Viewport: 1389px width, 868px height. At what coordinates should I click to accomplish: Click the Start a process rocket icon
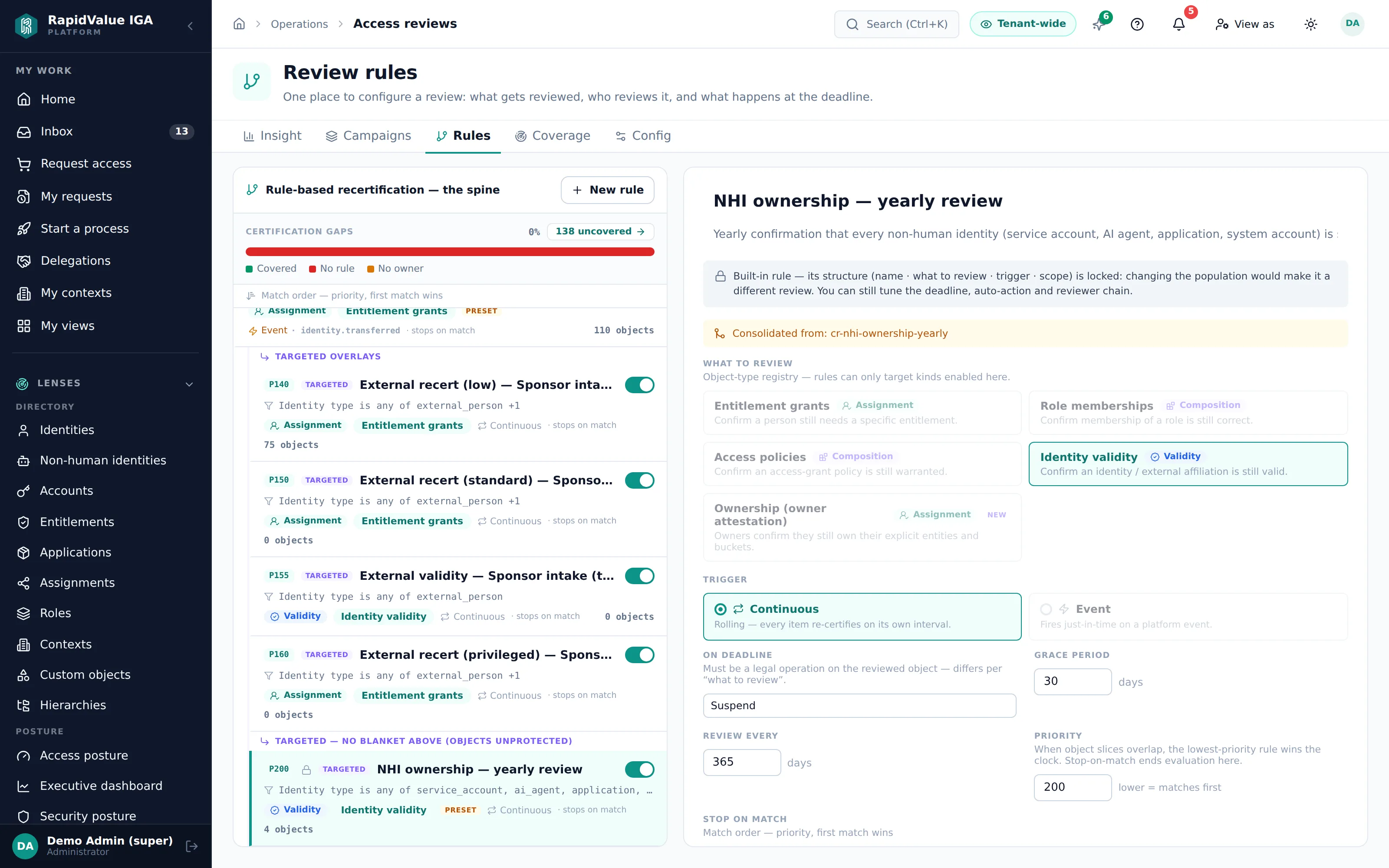tap(23, 228)
